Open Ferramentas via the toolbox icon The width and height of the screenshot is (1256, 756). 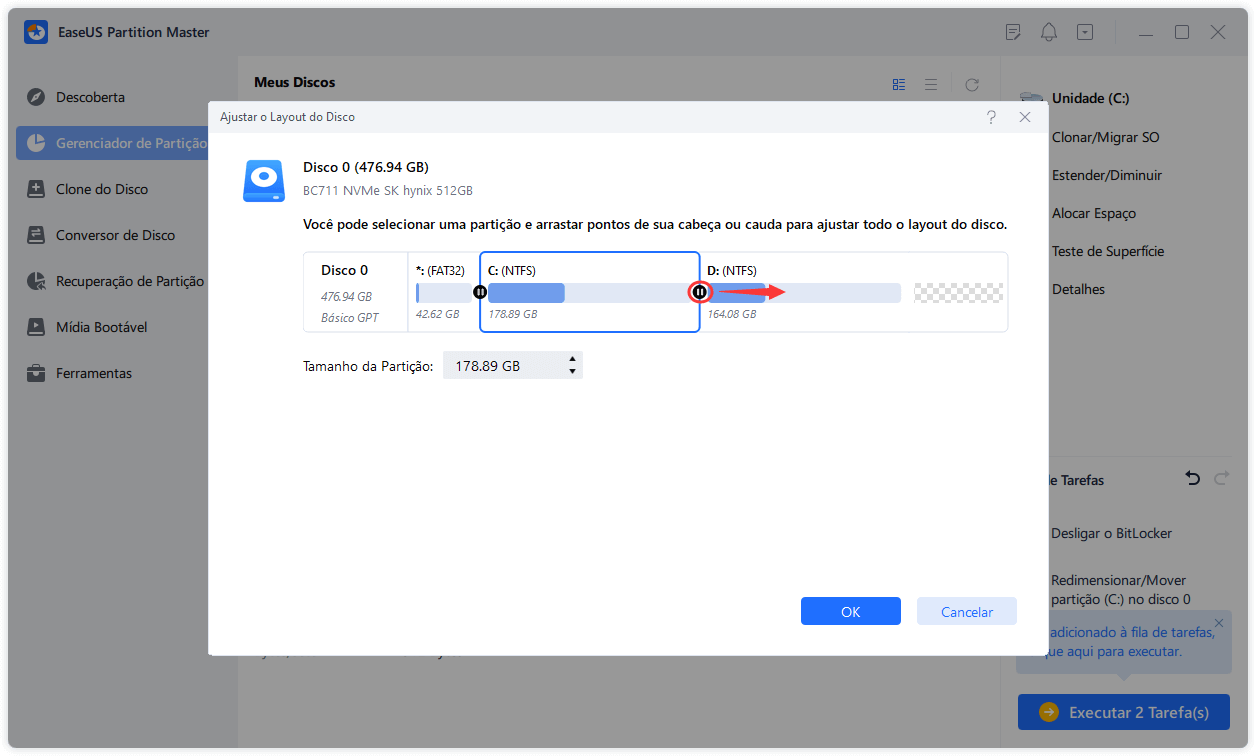pyautogui.click(x=36, y=373)
